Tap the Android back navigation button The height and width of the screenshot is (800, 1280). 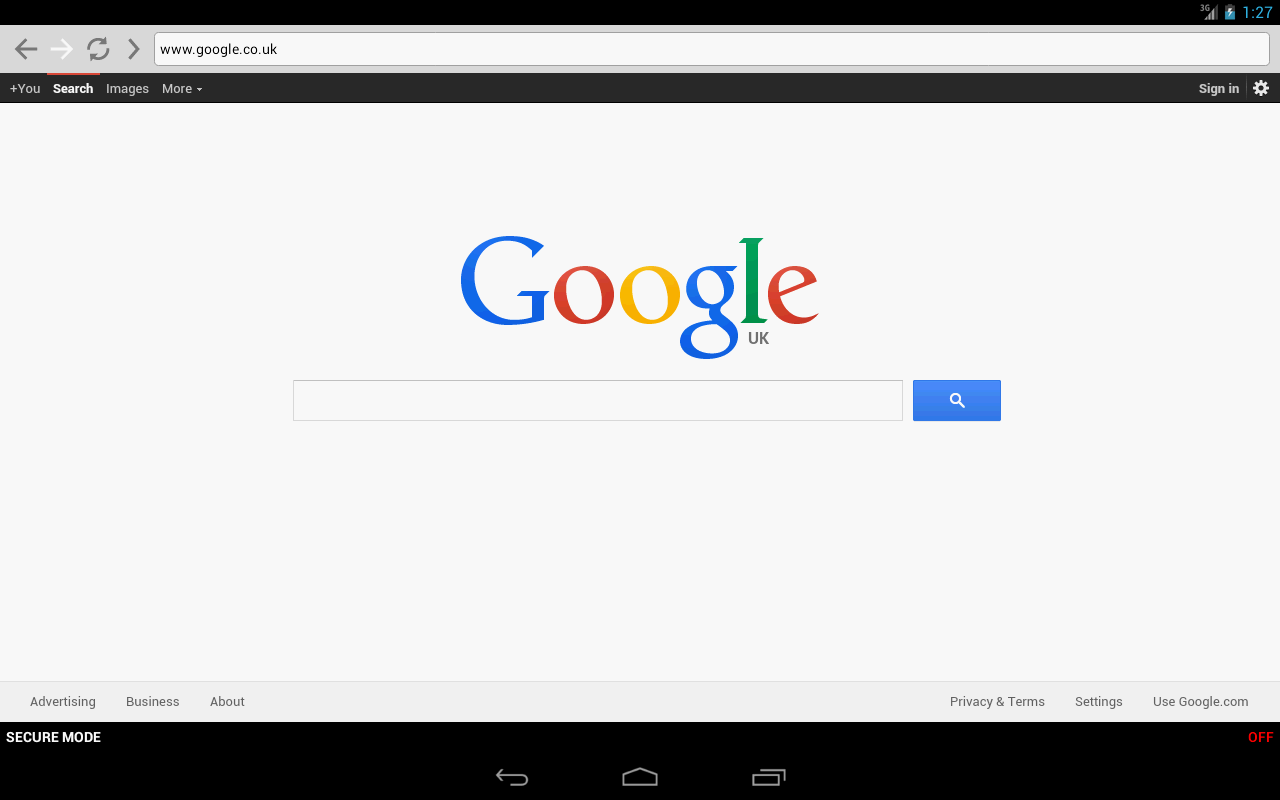pyautogui.click(x=512, y=777)
